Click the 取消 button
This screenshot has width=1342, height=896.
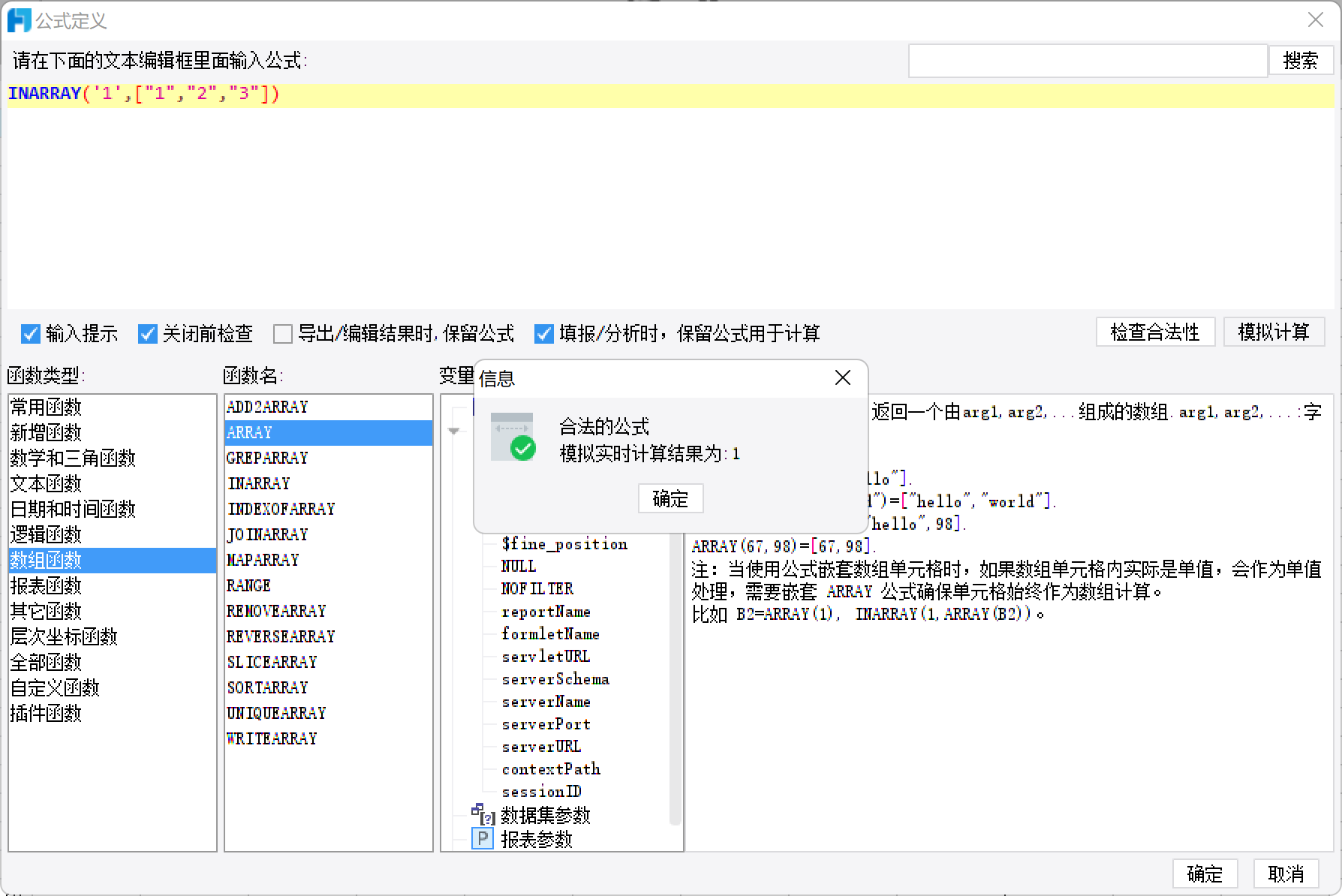[x=1286, y=873]
